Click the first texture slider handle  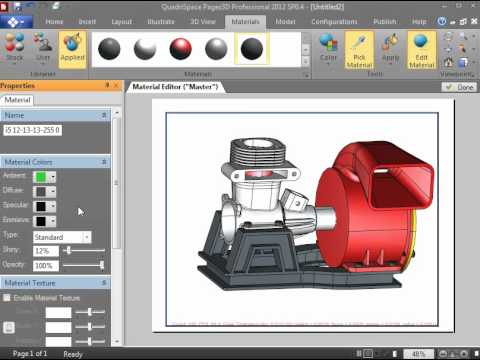89,312
